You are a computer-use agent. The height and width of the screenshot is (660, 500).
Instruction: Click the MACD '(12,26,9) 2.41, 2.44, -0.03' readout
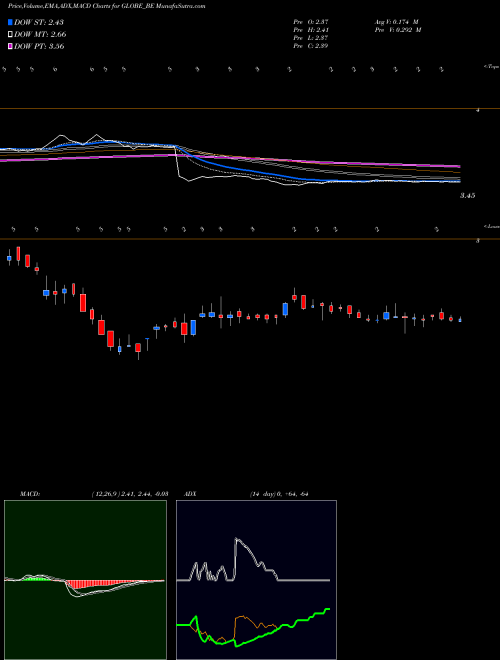point(130,494)
